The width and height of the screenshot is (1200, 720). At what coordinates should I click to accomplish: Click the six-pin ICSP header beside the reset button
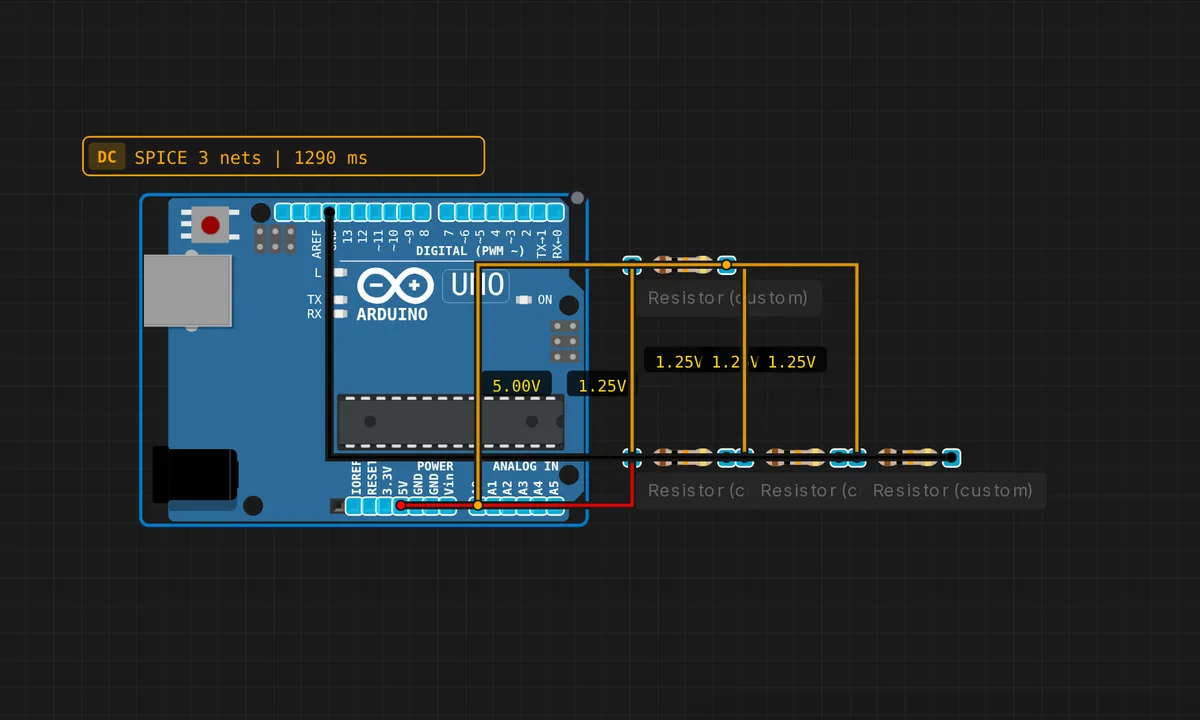275,238
